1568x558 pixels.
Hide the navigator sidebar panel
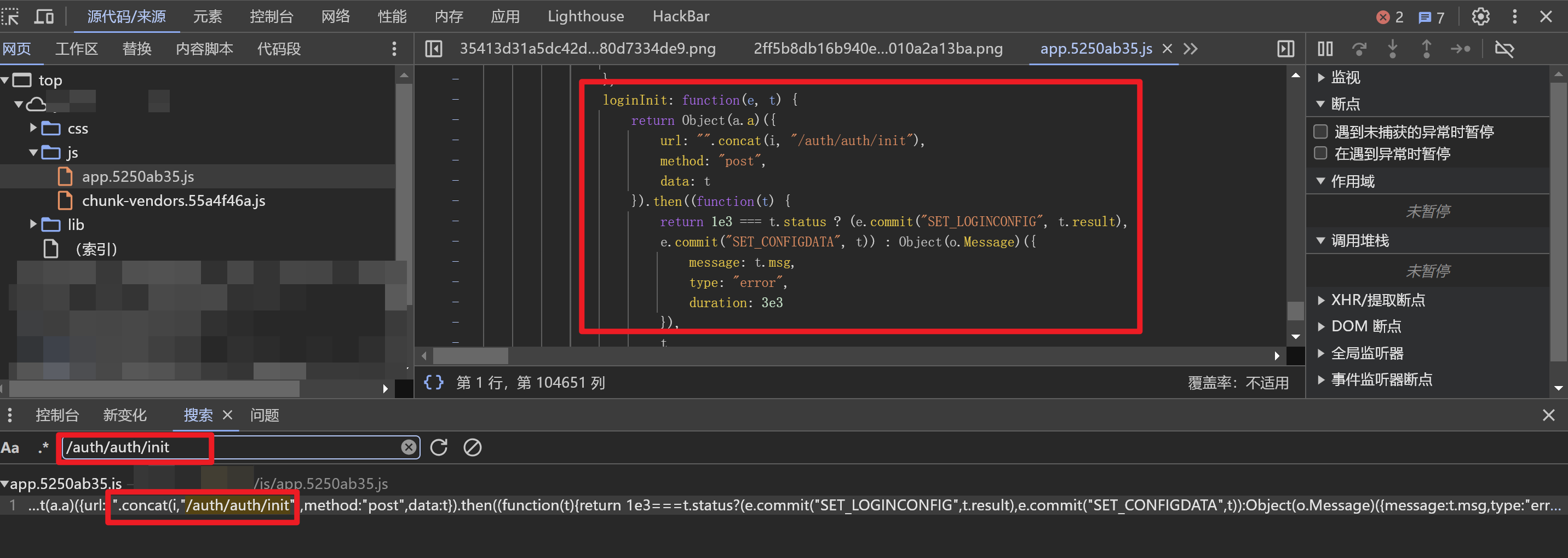point(433,49)
